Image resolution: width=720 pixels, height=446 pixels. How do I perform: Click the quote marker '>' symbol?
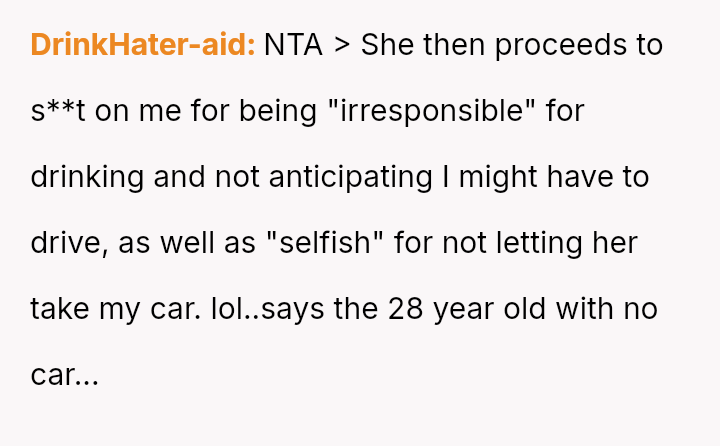point(342,45)
